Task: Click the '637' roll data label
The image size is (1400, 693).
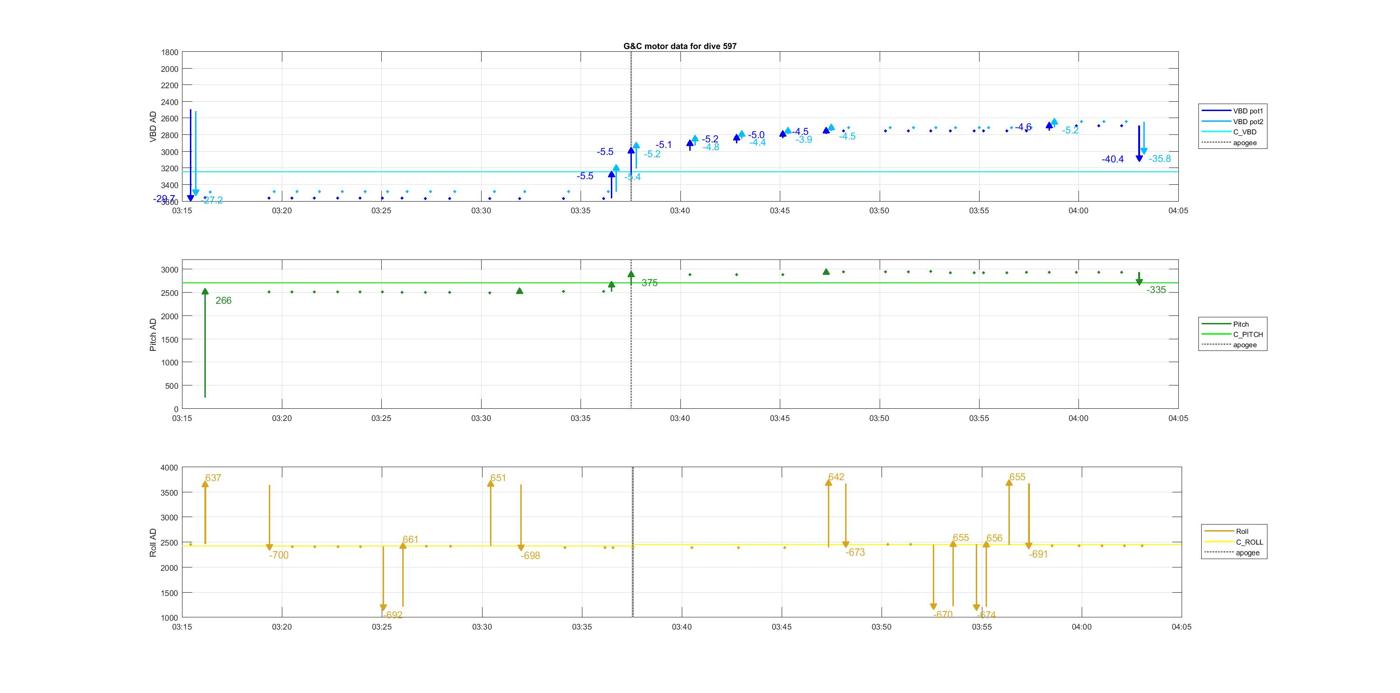Action: click(213, 478)
